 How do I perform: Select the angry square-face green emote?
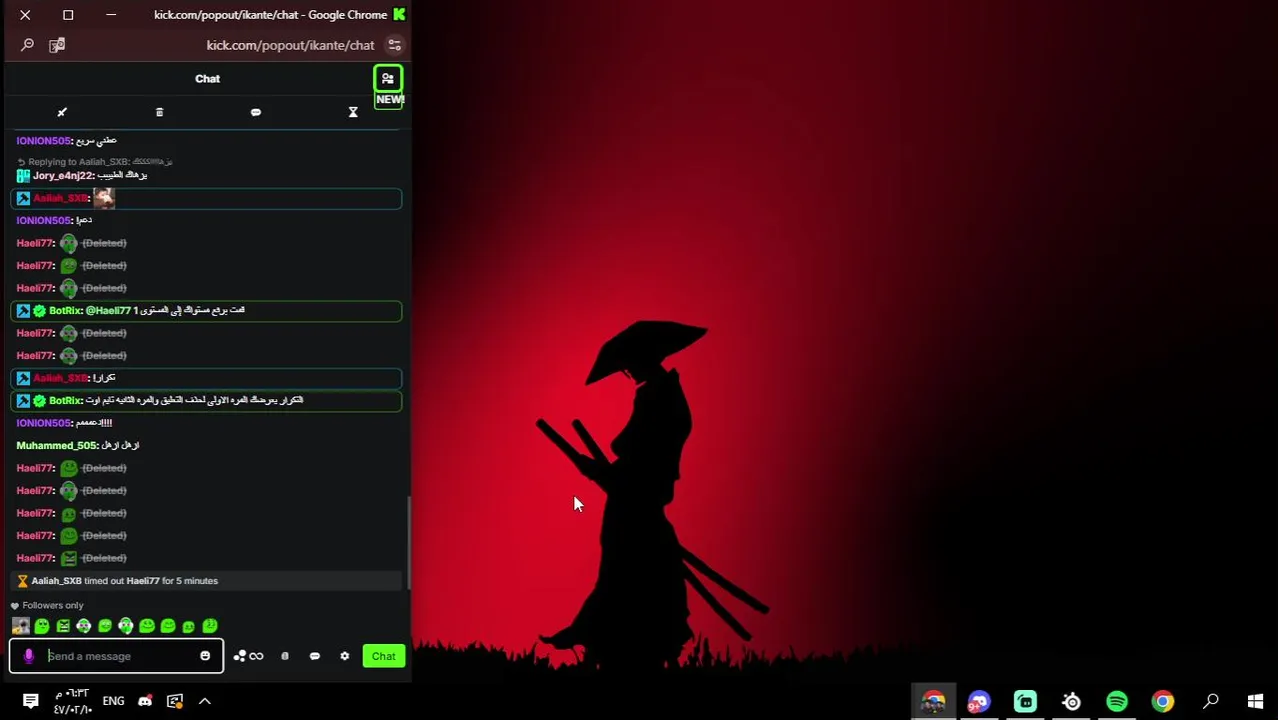tap(63, 626)
